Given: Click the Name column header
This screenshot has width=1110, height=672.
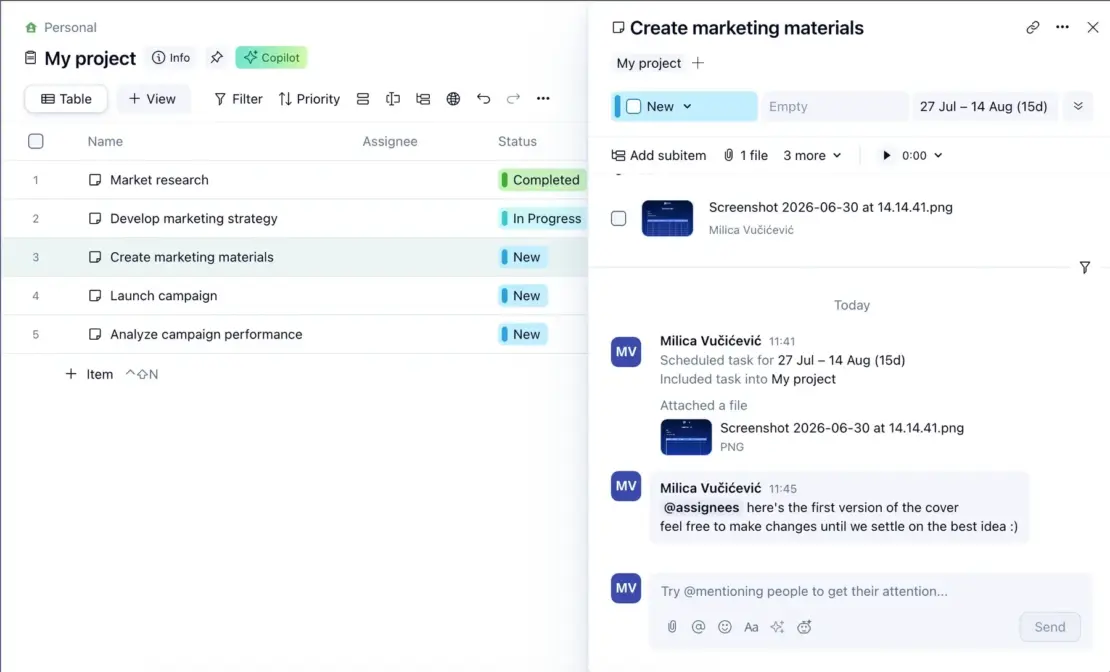Looking at the screenshot, I should (105, 142).
